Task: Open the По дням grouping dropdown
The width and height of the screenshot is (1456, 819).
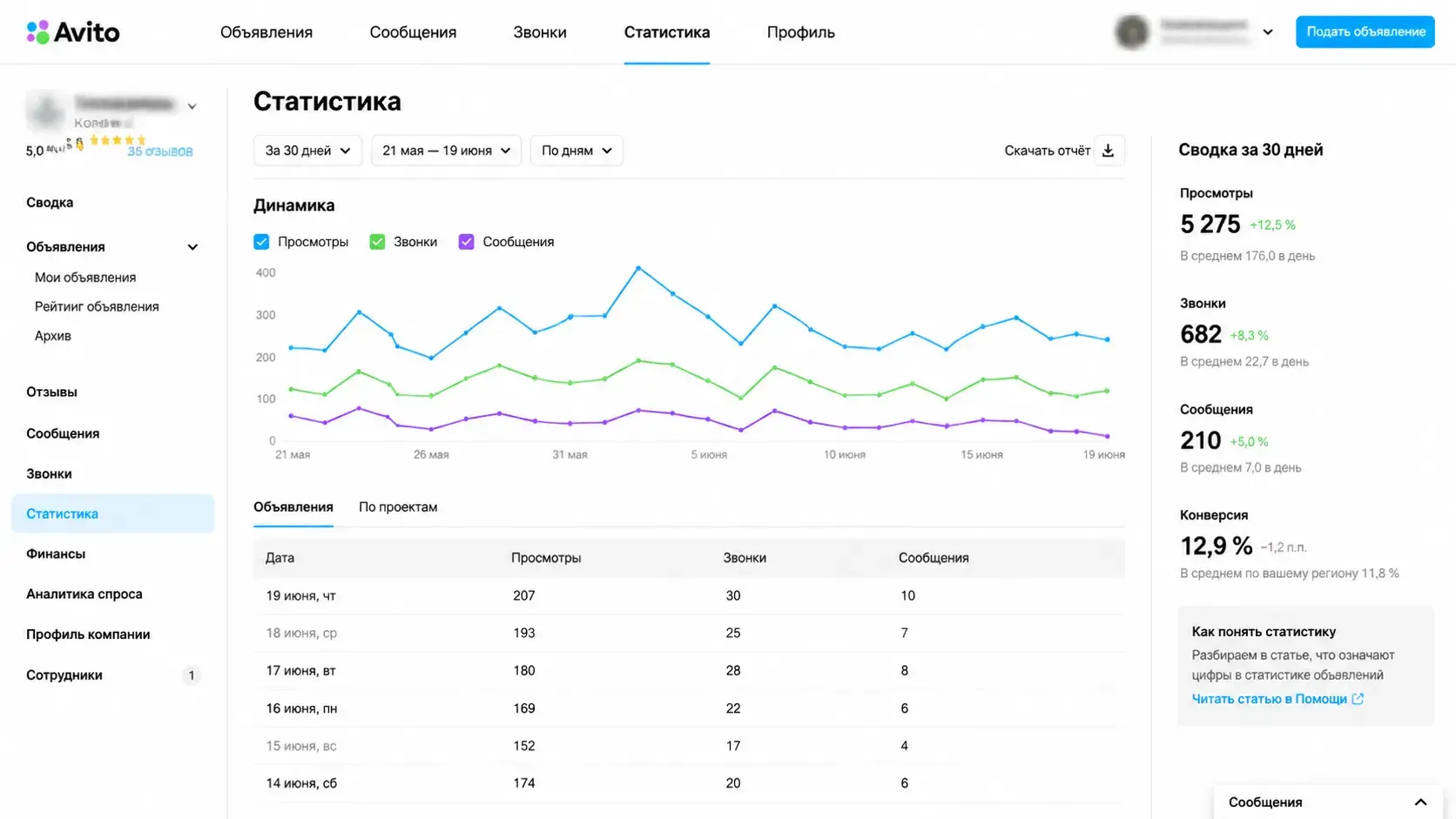Action: click(576, 151)
